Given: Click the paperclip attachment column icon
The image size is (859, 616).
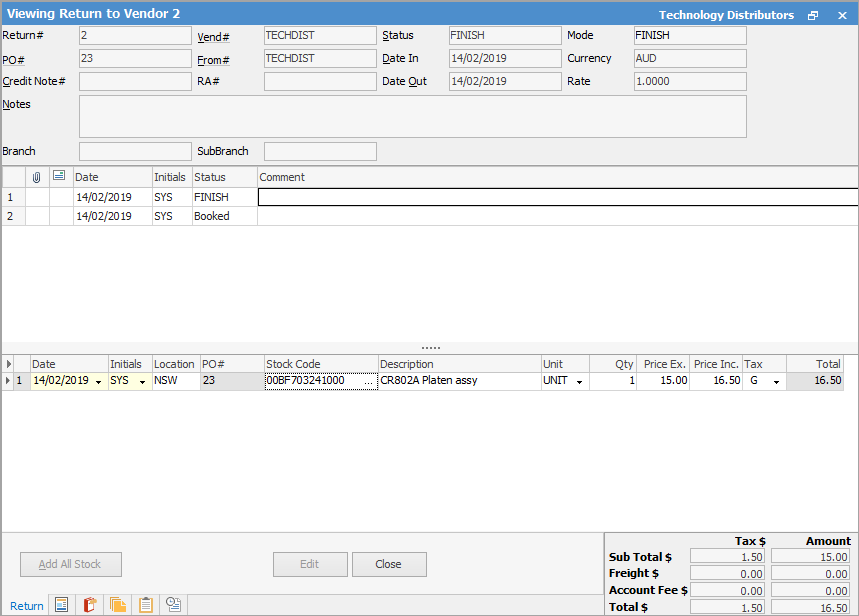Looking at the screenshot, I should [37, 177].
